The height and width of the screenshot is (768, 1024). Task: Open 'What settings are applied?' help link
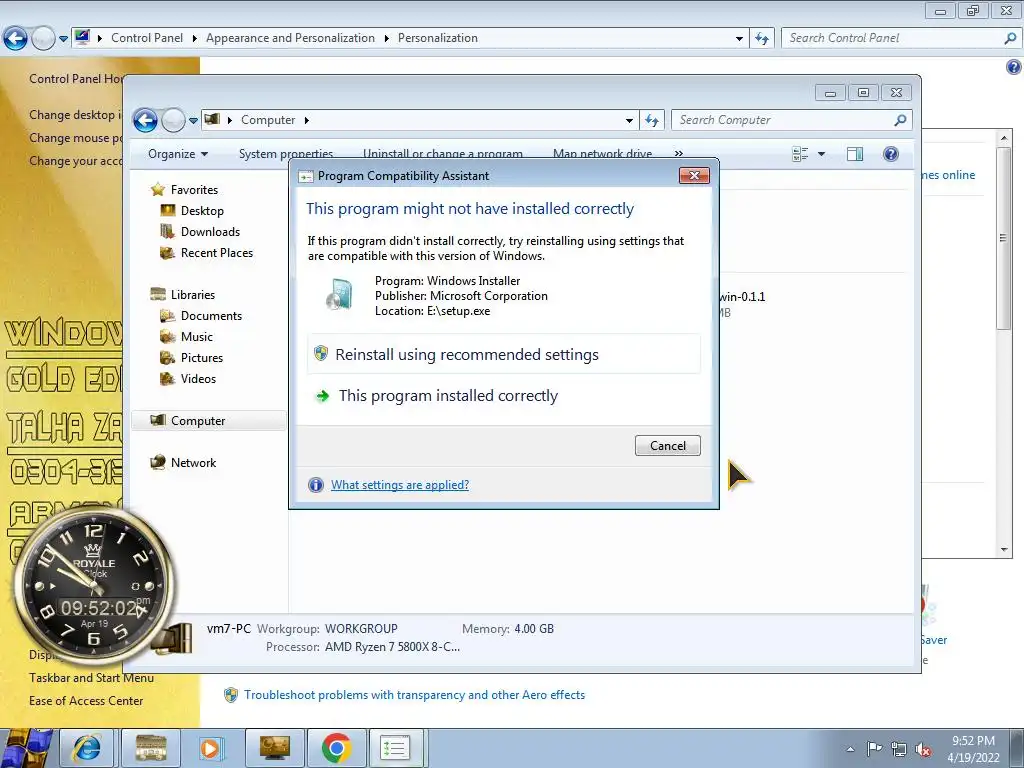(400, 485)
